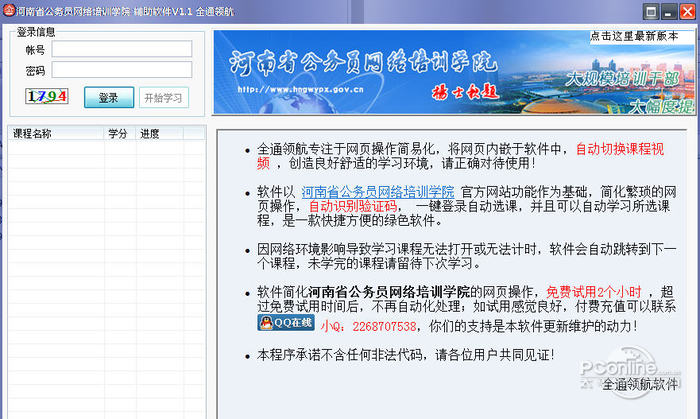Click the red 小Q: 2268707538 number
The height and width of the screenshot is (419, 700).
pyautogui.click(x=369, y=327)
